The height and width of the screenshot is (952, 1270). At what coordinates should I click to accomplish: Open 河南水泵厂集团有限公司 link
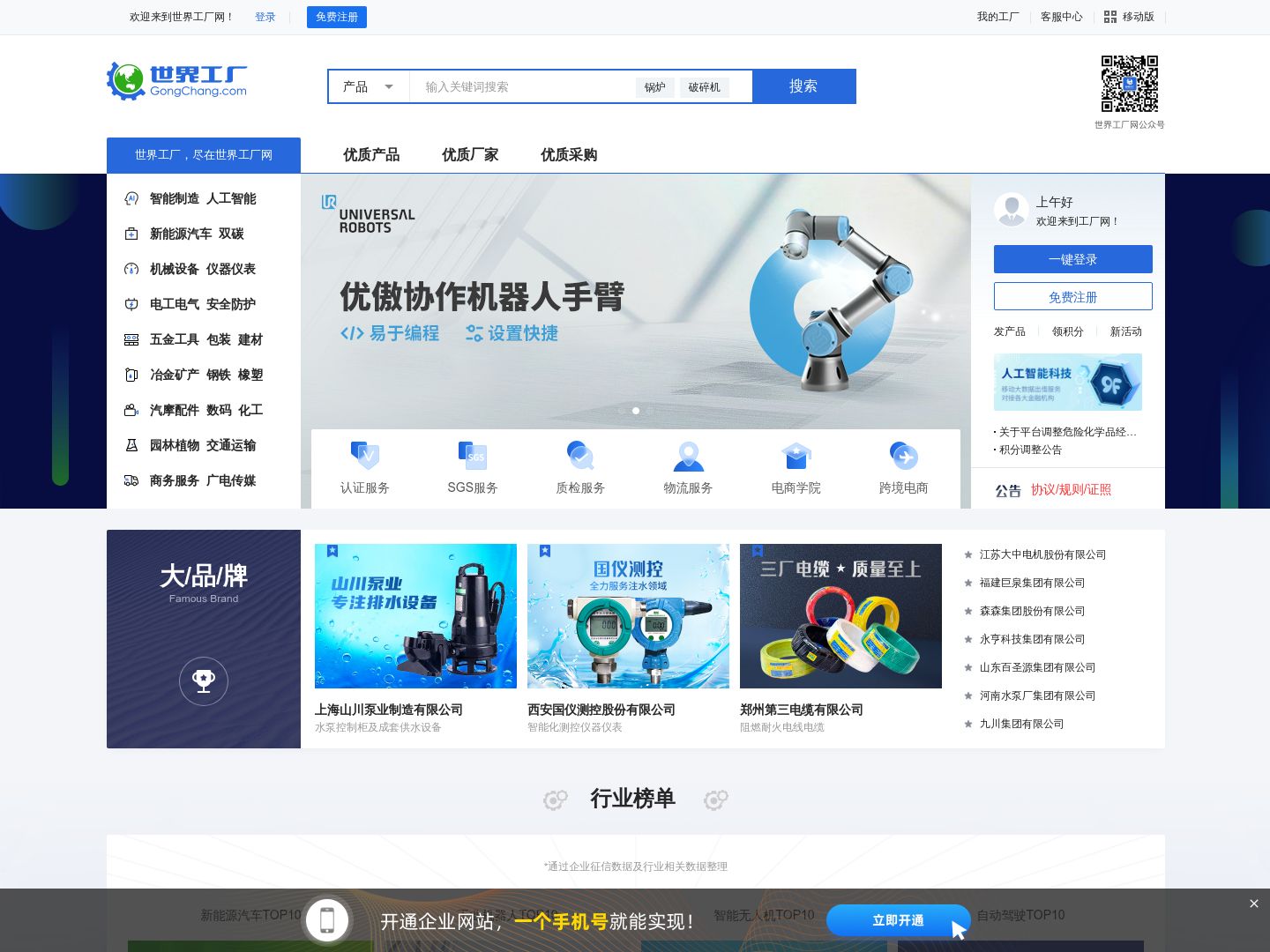(1037, 695)
